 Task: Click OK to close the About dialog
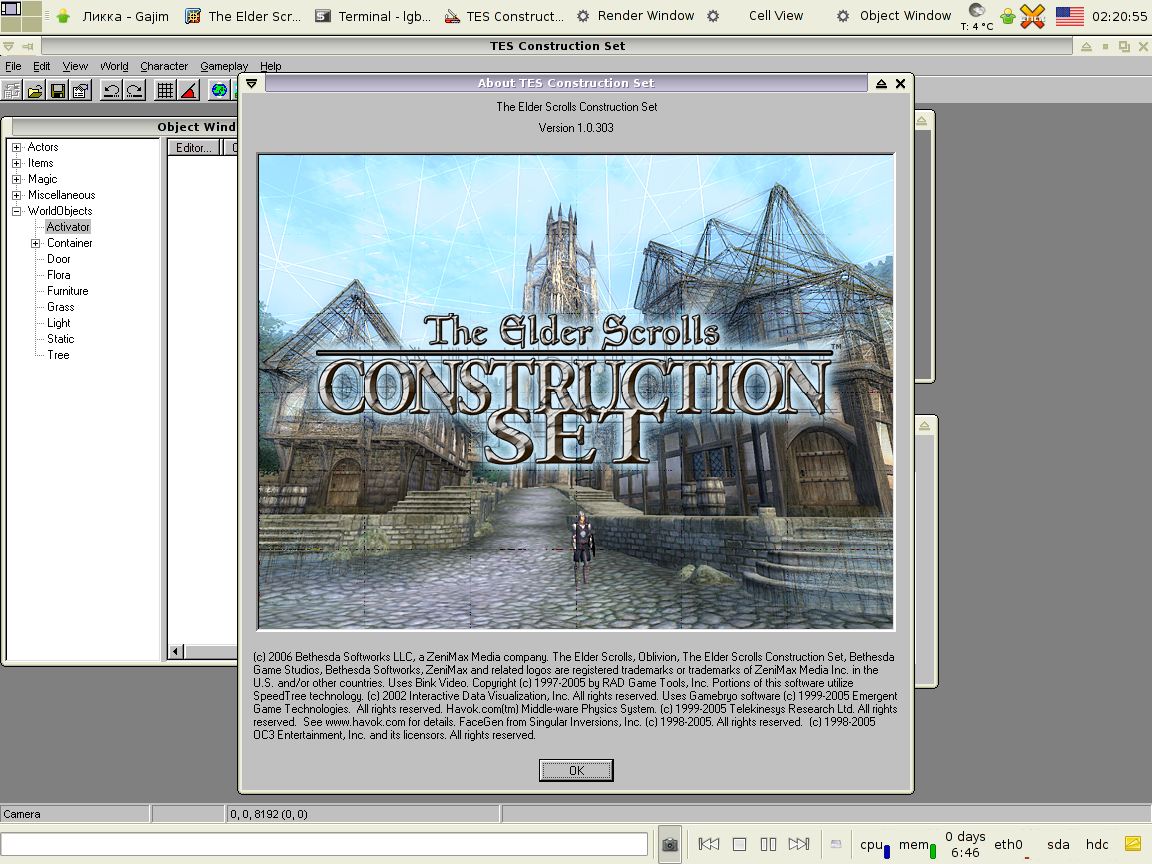point(576,770)
